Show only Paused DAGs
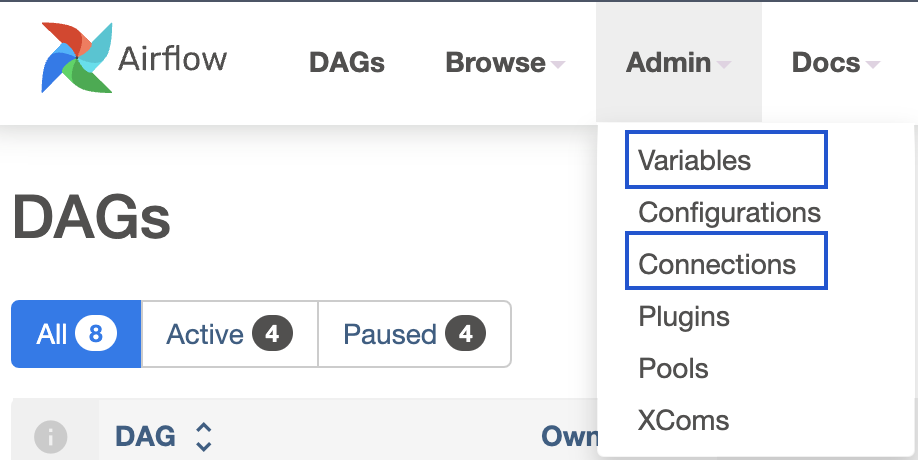The image size is (918, 460). pyautogui.click(x=415, y=334)
